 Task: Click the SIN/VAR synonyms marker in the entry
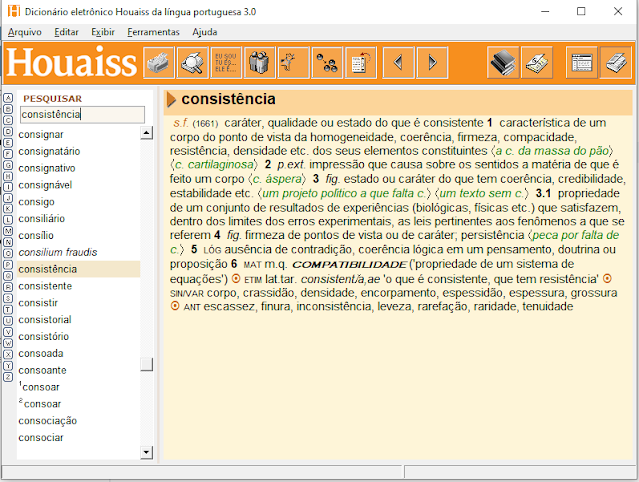click(187, 293)
